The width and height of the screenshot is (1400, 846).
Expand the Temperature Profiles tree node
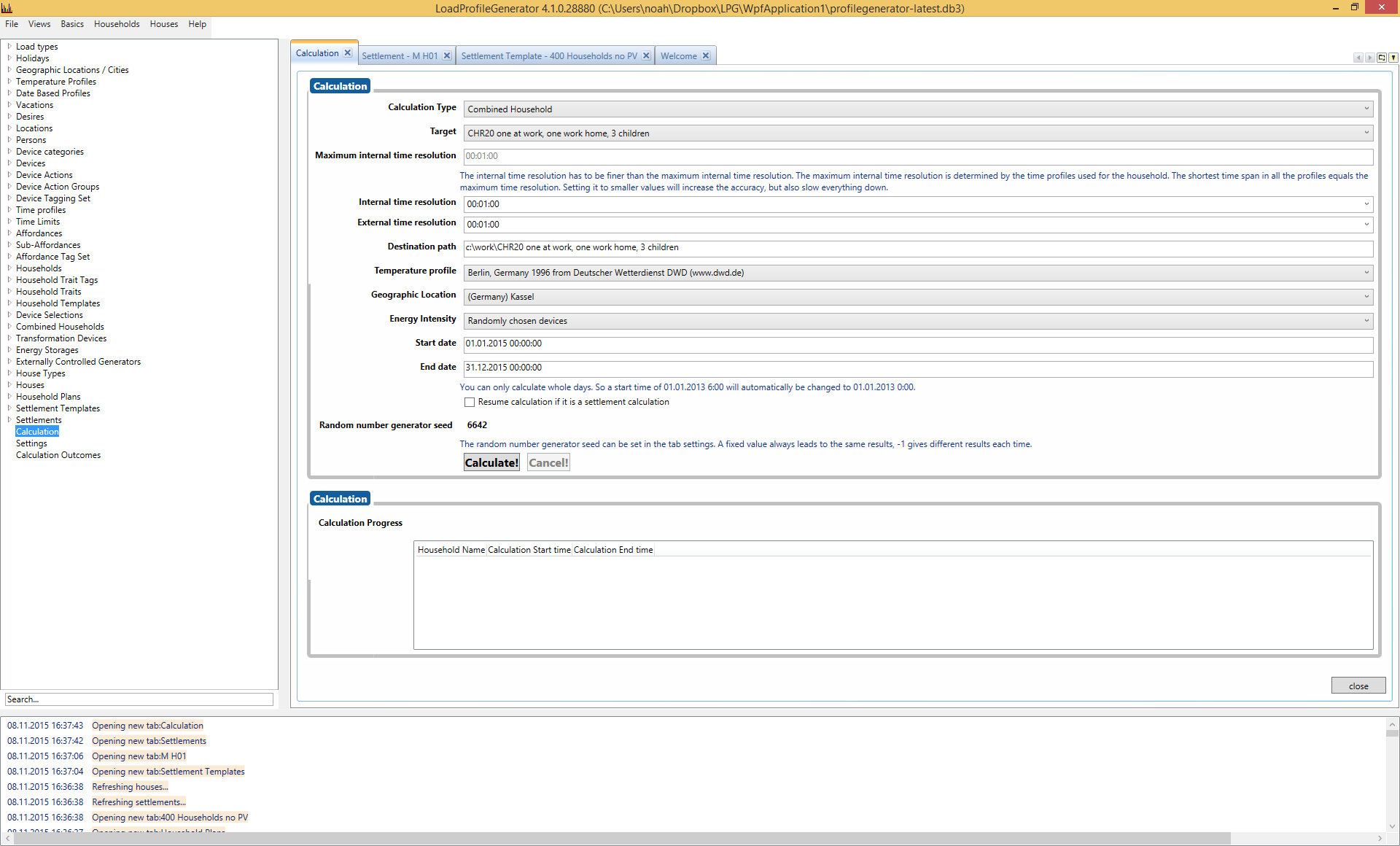(9, 82)
